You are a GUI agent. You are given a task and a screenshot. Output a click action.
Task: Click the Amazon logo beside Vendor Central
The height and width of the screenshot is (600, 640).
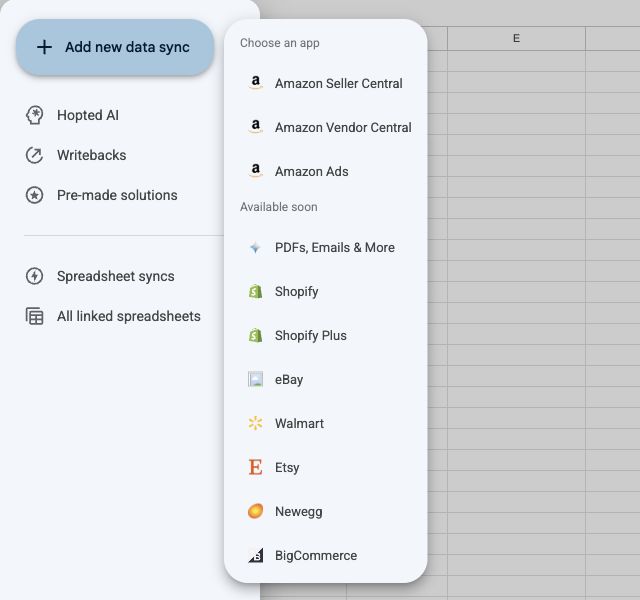[256, 127]
